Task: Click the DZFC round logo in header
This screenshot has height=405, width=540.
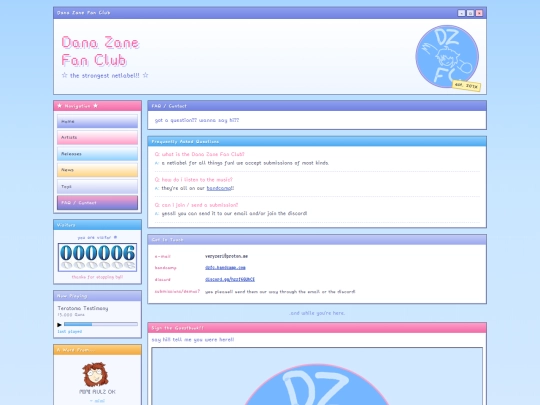Action: click(x=447, y=56)
